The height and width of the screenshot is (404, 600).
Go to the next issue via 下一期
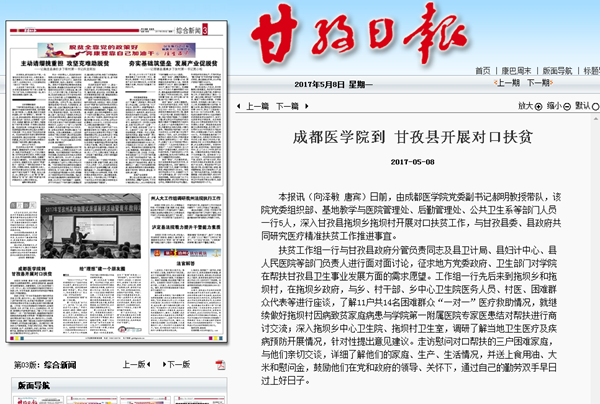point(540,83)
